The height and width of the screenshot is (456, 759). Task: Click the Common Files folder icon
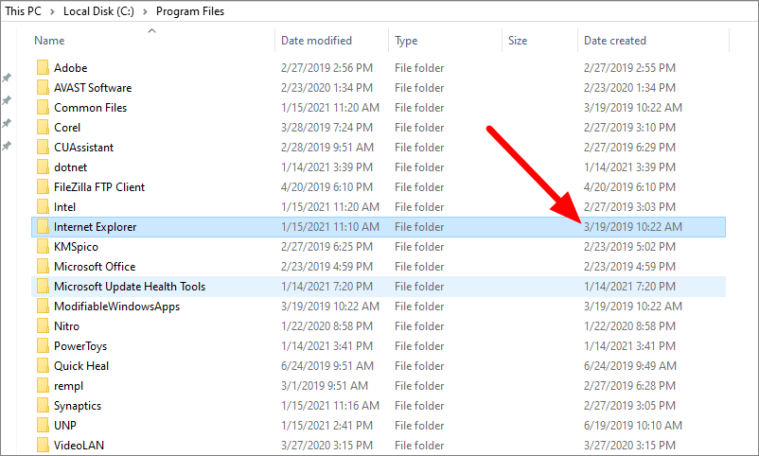coord(43,107)
